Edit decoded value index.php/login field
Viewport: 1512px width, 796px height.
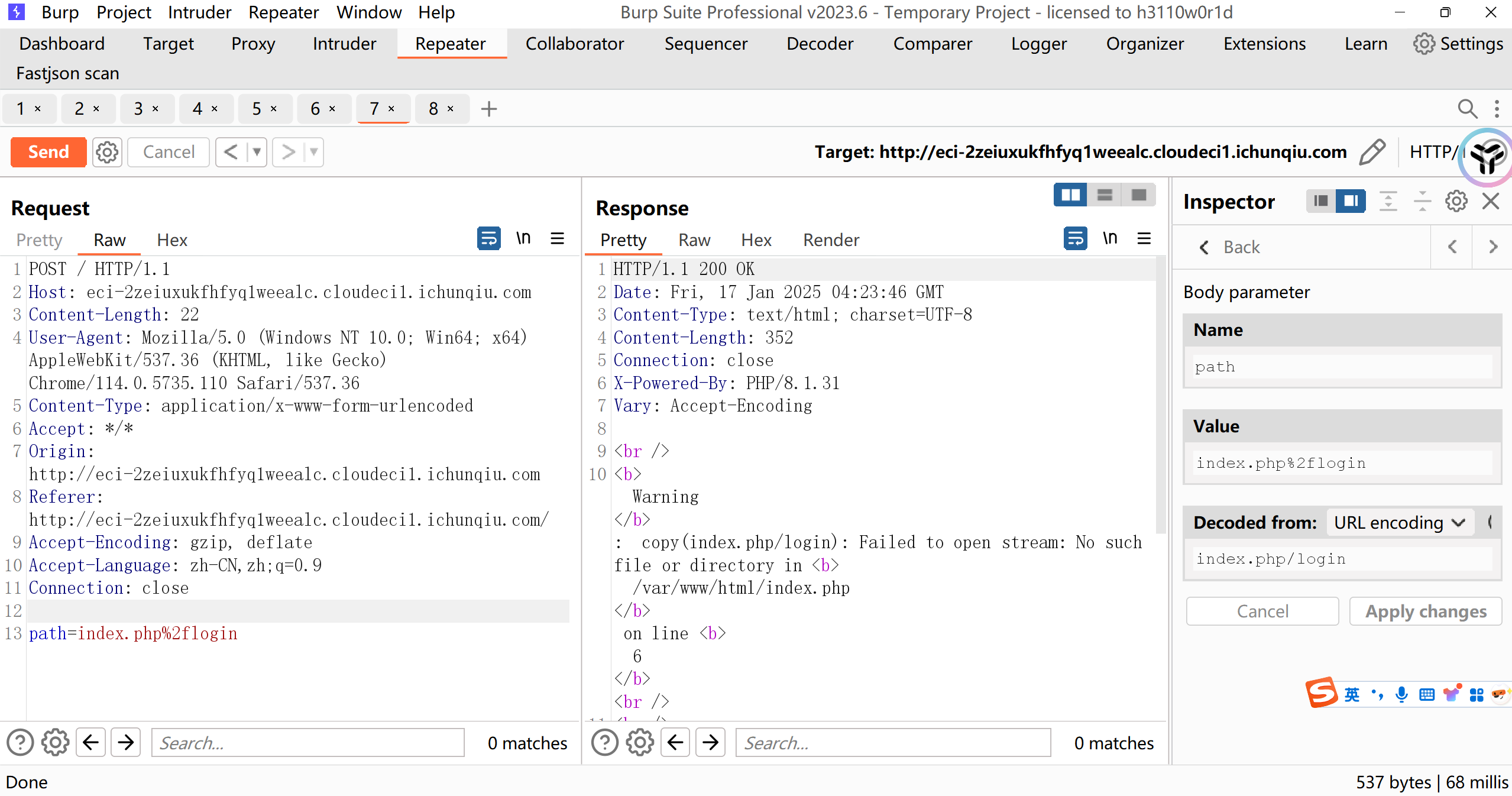[x=1342, y=559]
